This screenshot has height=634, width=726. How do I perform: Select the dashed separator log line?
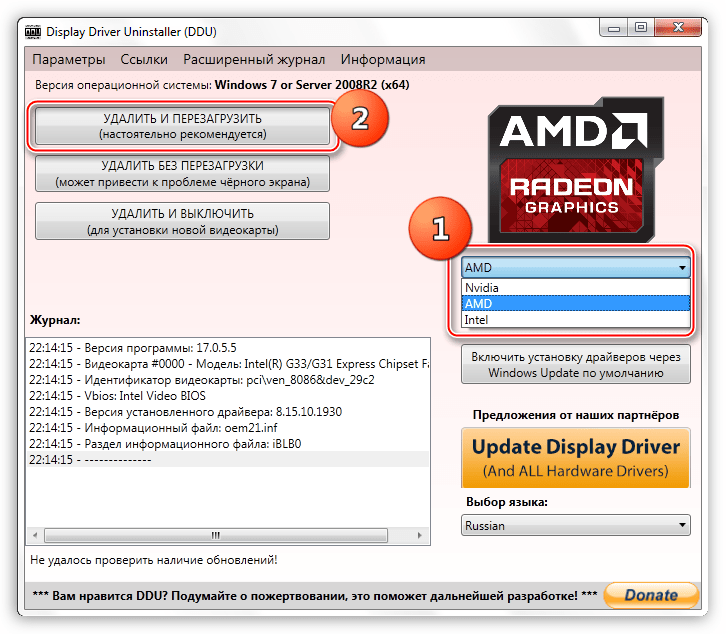[228, 460]
